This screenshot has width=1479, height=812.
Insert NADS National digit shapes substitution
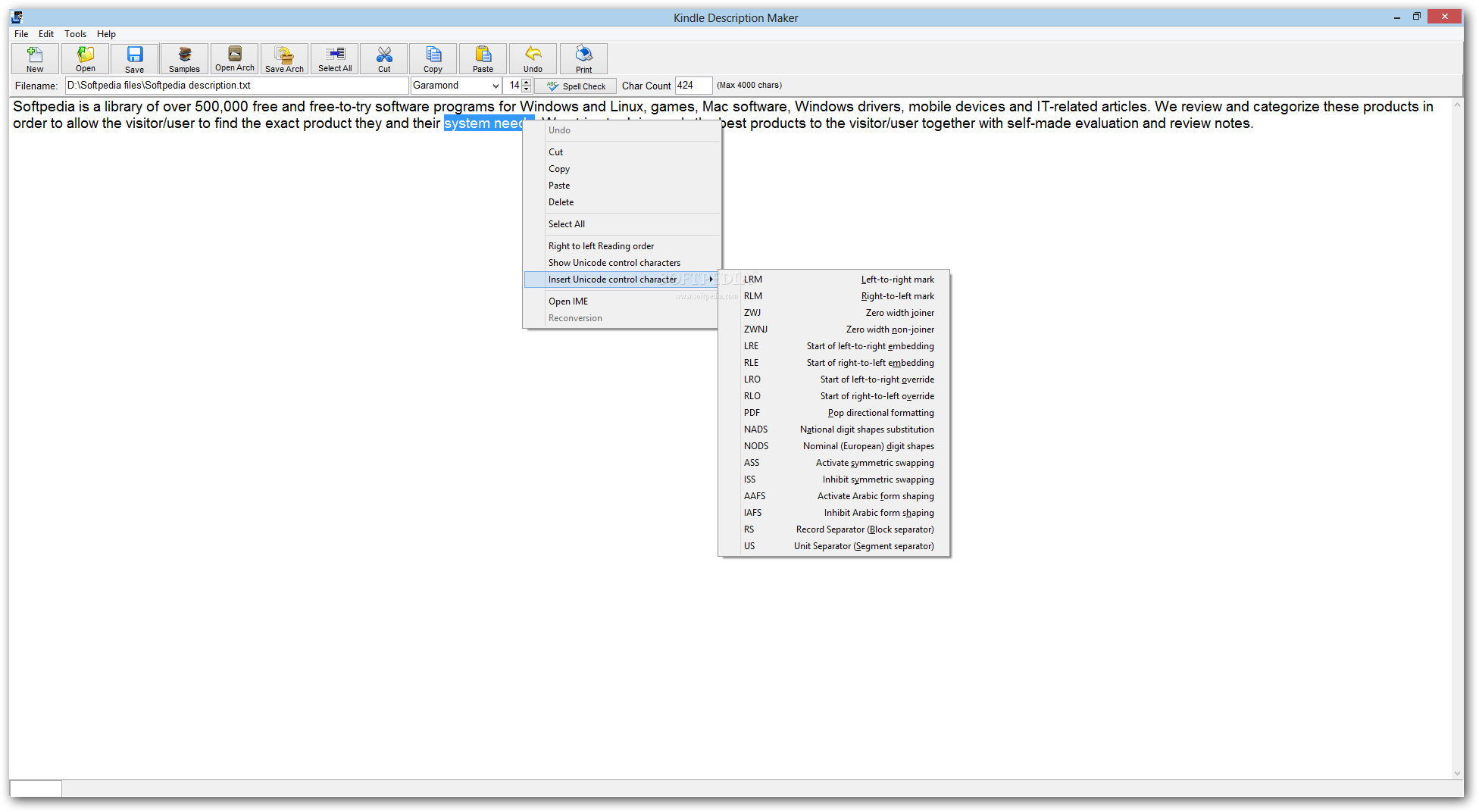pos(833,429)
